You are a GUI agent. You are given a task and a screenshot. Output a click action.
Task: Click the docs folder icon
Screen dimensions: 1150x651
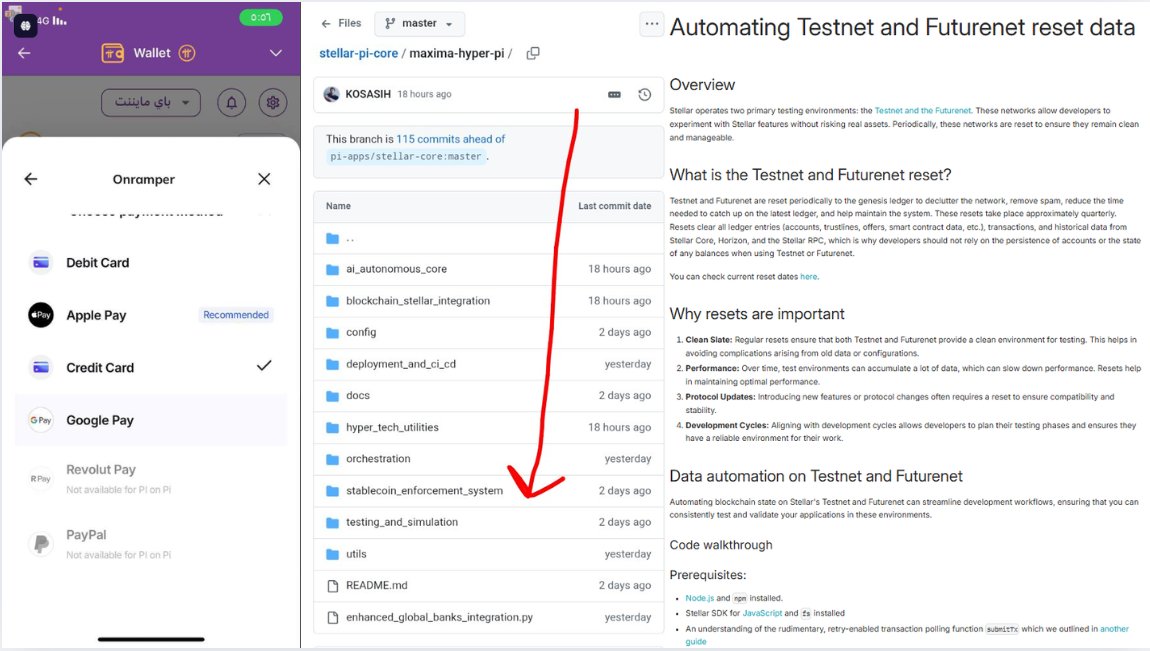(332, 396)
